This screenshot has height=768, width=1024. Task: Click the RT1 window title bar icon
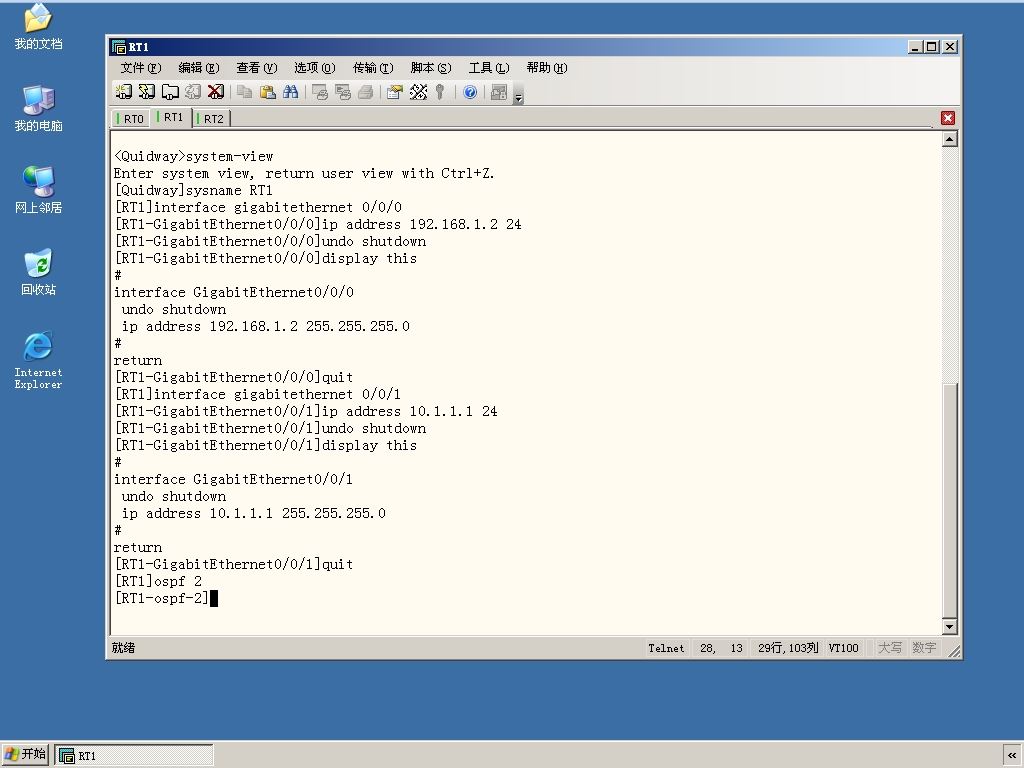[x=119, y=46]
